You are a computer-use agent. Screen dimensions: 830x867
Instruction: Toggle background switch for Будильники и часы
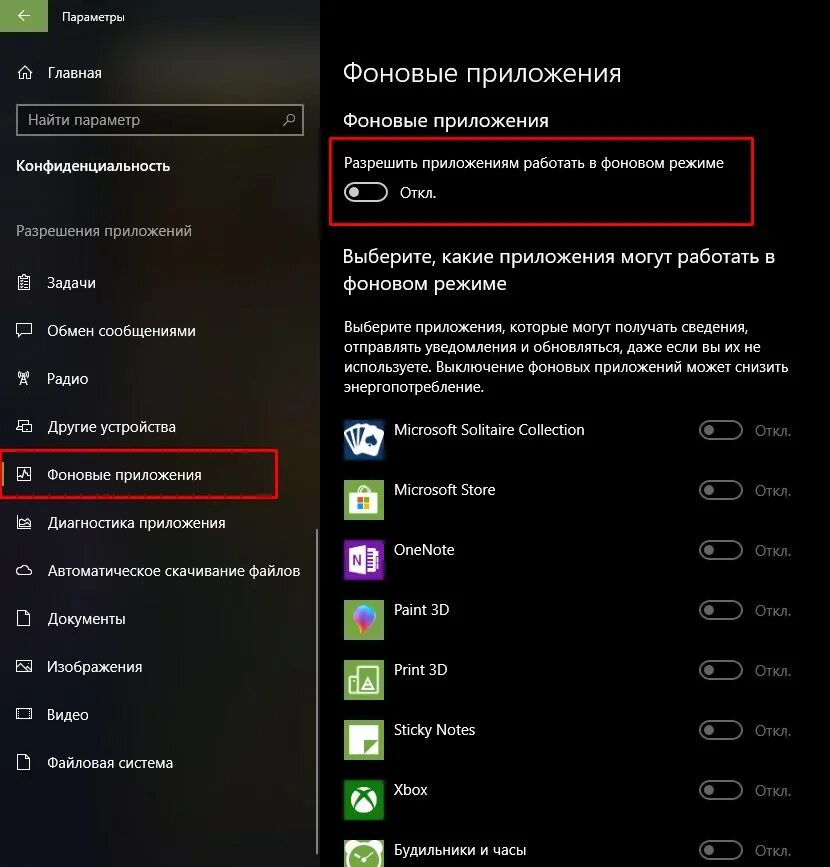(721, 850)
